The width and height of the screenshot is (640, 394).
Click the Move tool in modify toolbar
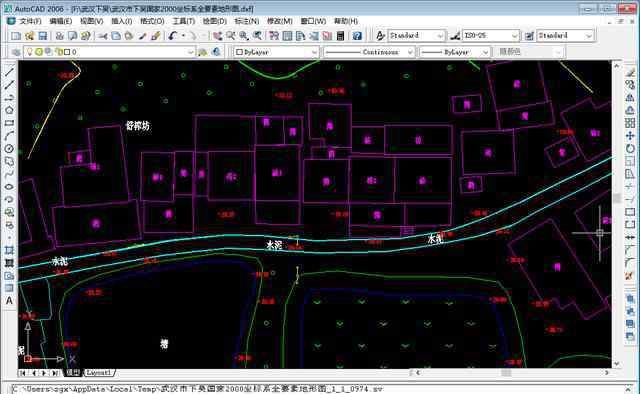[x=630, y=136]
